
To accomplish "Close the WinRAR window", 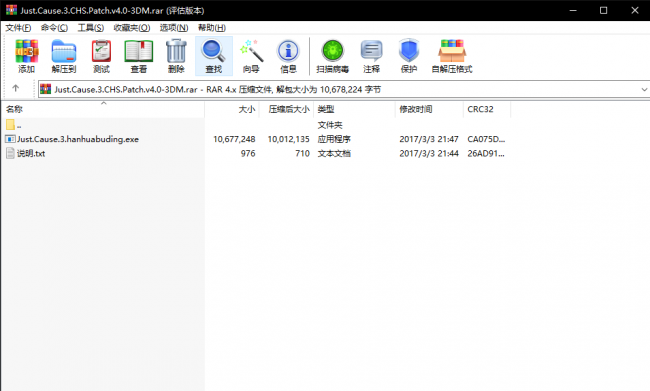I will point(635,10).
